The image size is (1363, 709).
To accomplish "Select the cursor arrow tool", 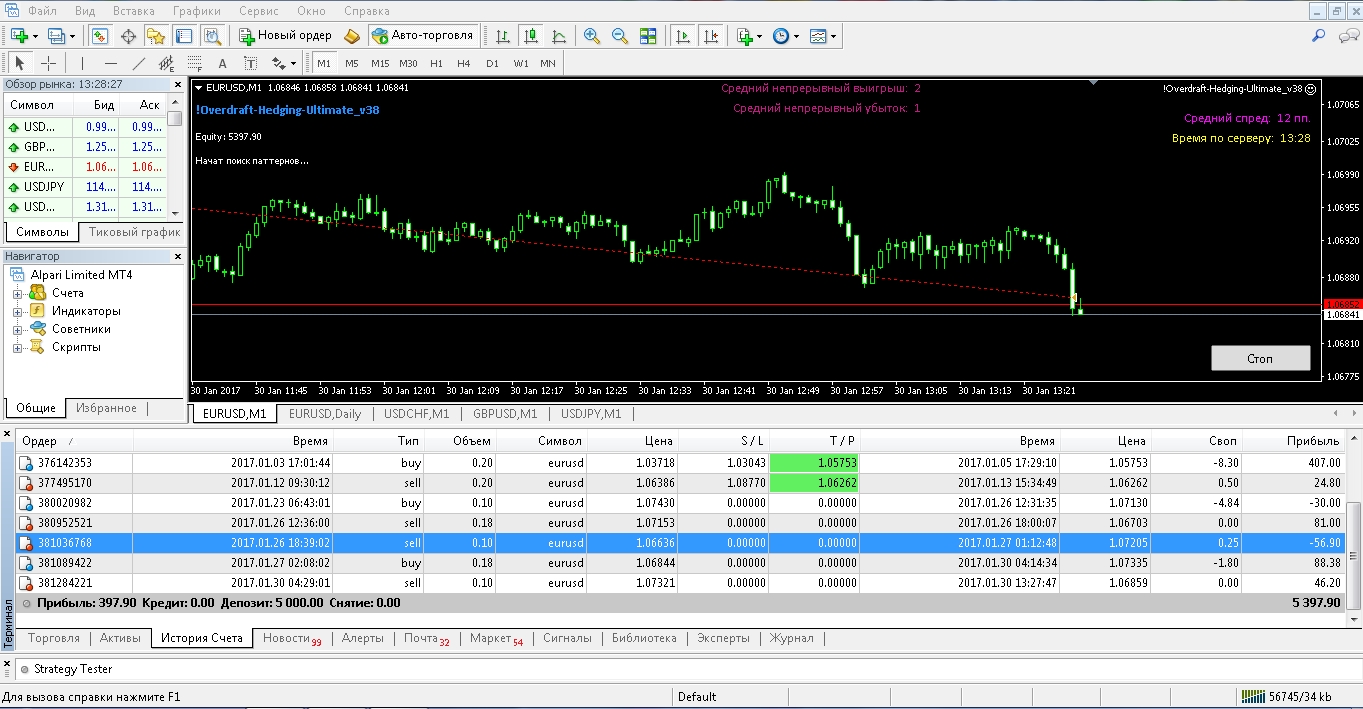I will pos(20,63).
